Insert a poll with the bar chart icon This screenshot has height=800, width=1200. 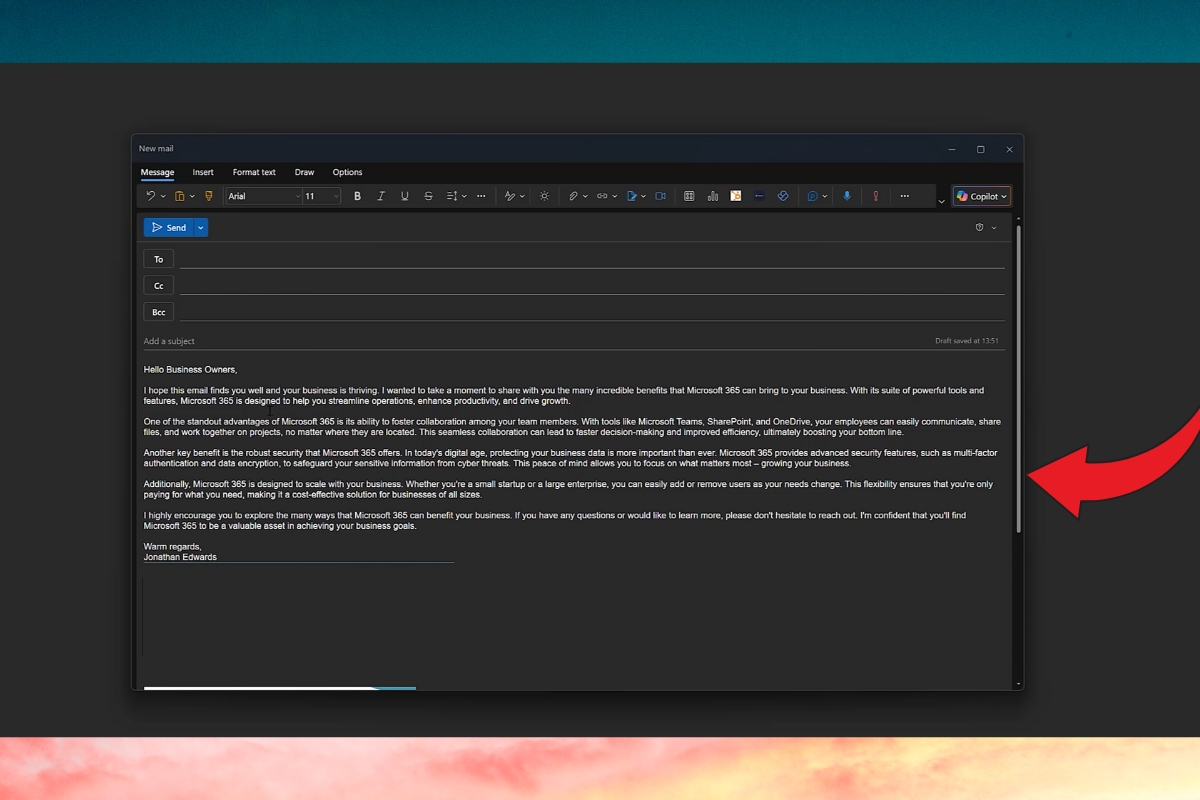713,196
